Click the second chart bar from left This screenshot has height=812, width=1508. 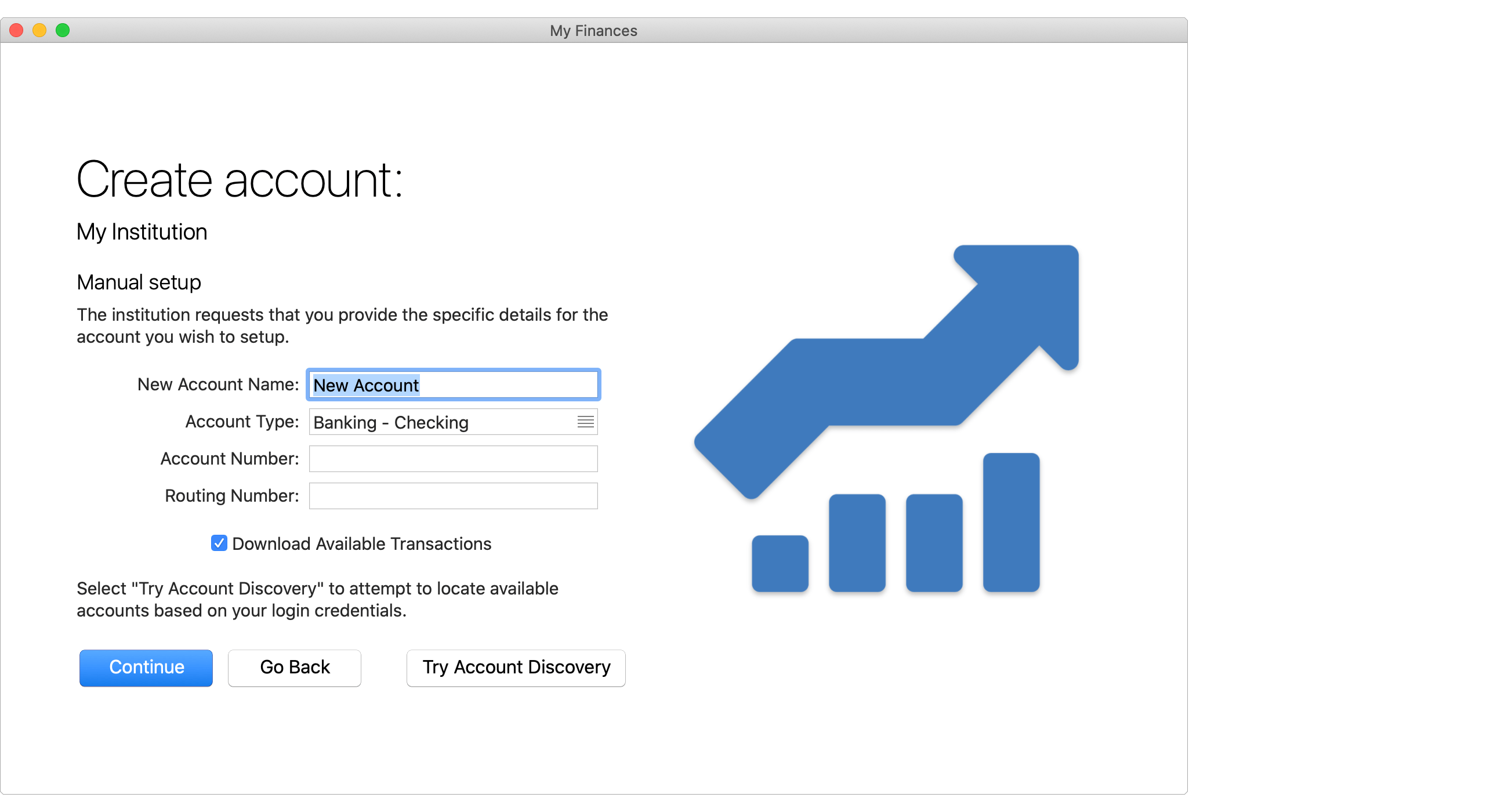pos(857,543)
